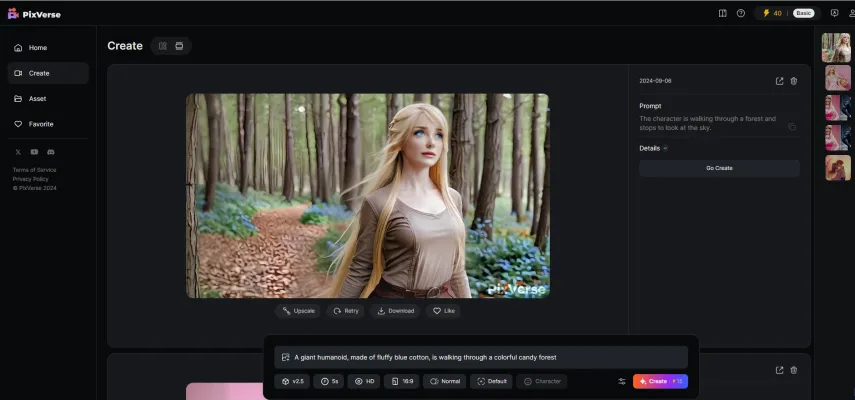Expand the Details section
The height and width of the screenshot is (400, 855).
[654, 148]
